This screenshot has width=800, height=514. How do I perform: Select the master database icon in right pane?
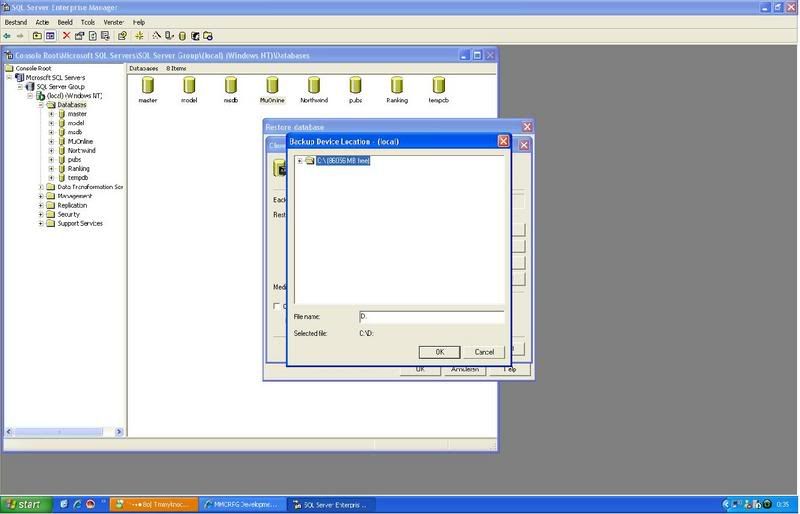pos(148,87)
